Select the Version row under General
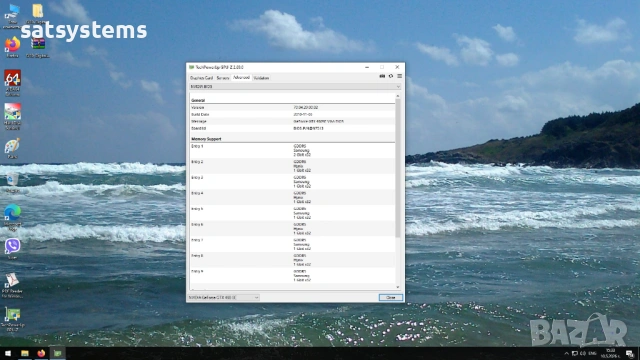This screenshot has height=360, width=640. (292, 107)
